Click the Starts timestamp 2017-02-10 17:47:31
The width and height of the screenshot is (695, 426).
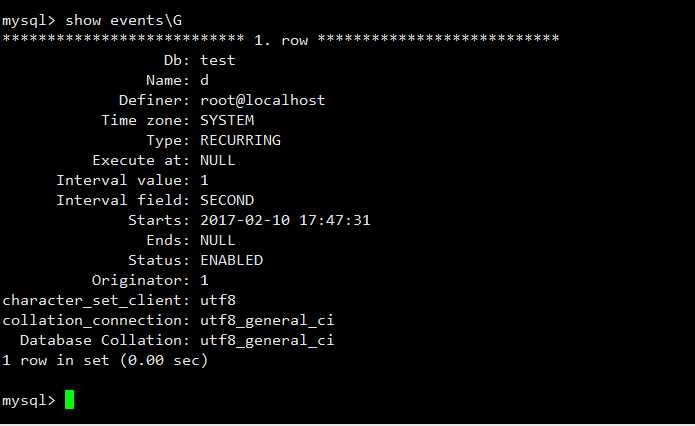point(285,220)
